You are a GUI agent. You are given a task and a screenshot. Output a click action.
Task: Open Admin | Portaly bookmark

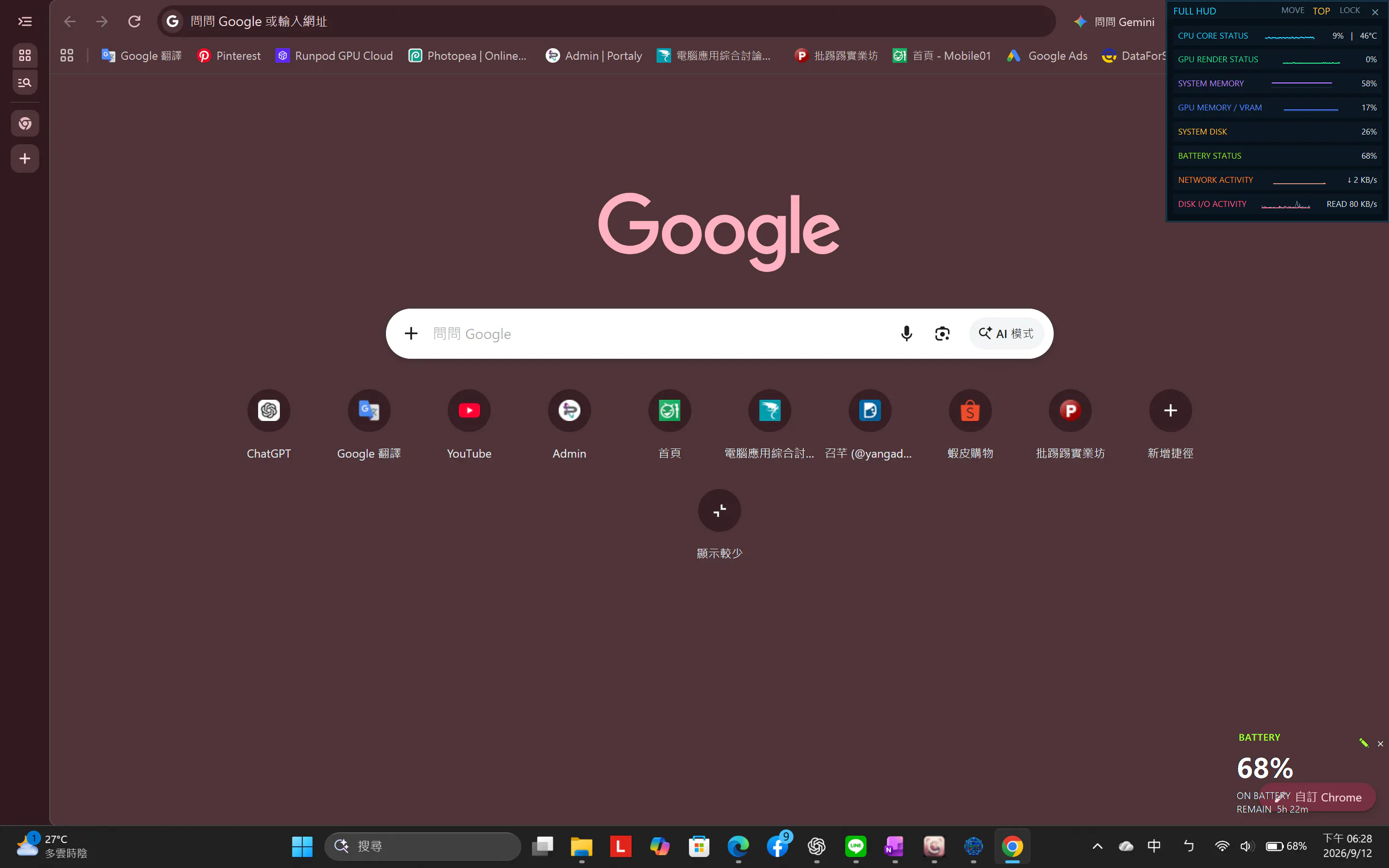coord(594,55)
